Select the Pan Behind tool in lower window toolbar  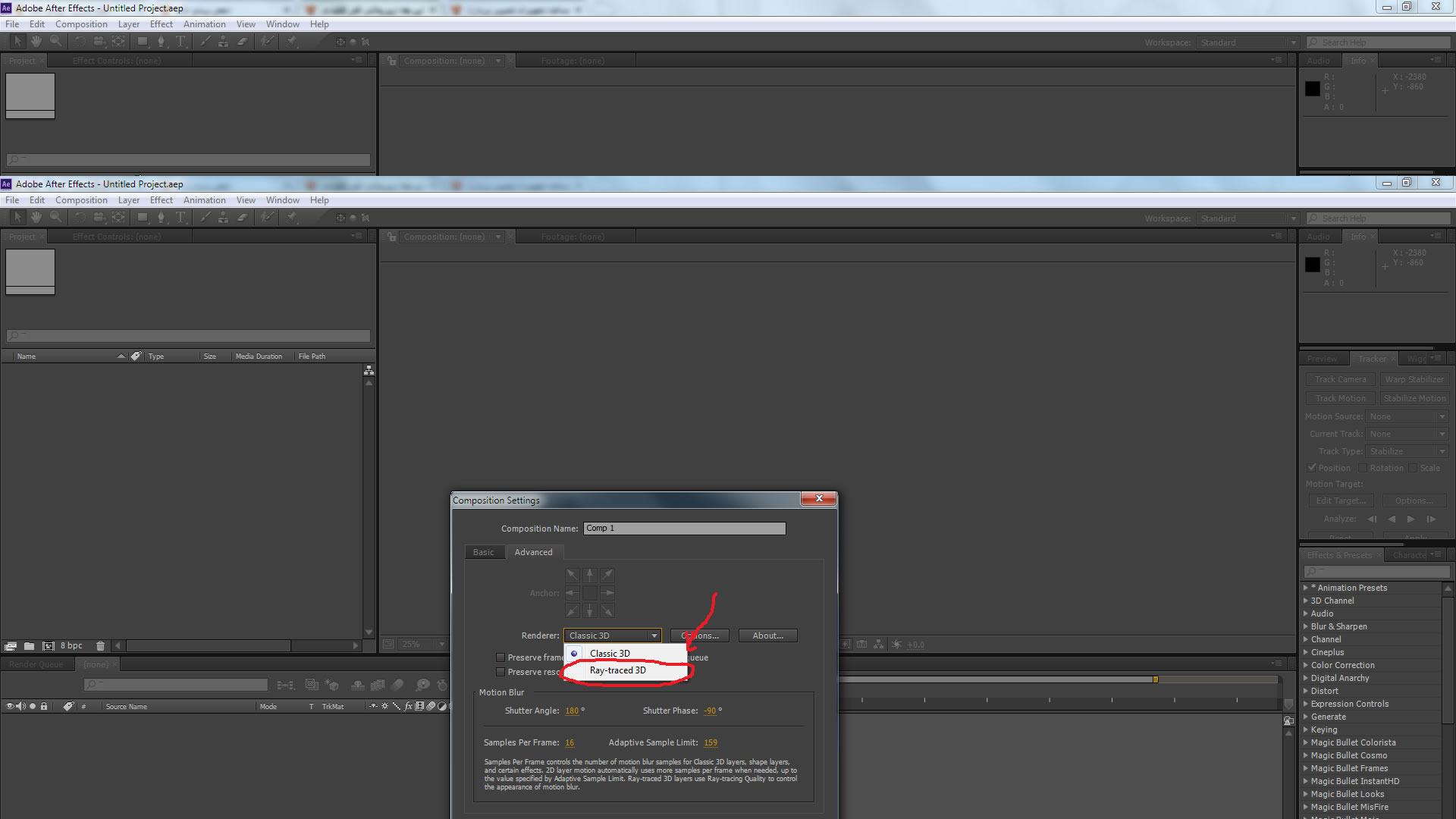point(118,218)
